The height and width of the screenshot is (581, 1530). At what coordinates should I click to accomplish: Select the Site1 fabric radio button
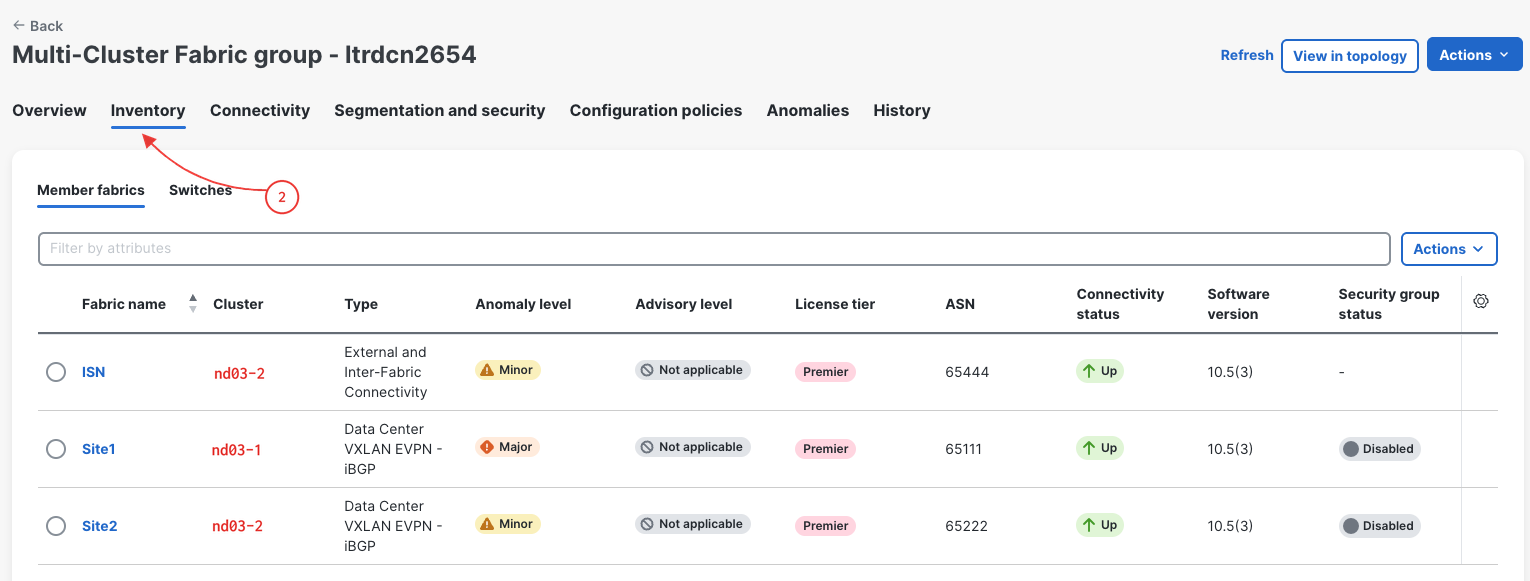56,449
